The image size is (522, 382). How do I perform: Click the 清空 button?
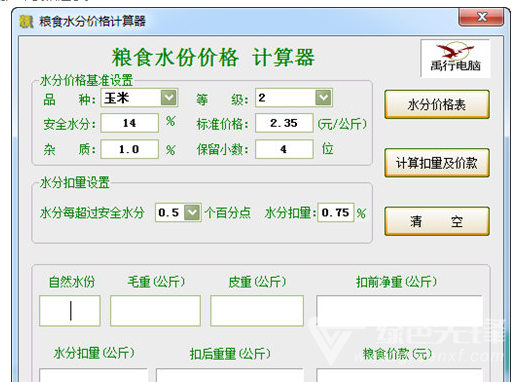437,221
